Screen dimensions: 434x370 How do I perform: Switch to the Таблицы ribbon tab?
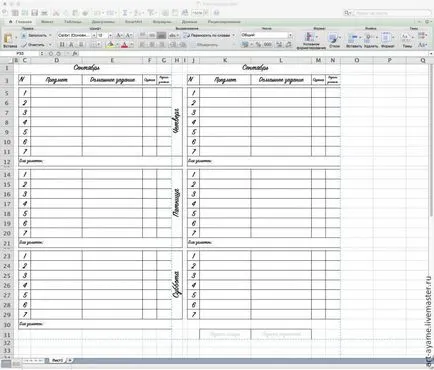73,22
